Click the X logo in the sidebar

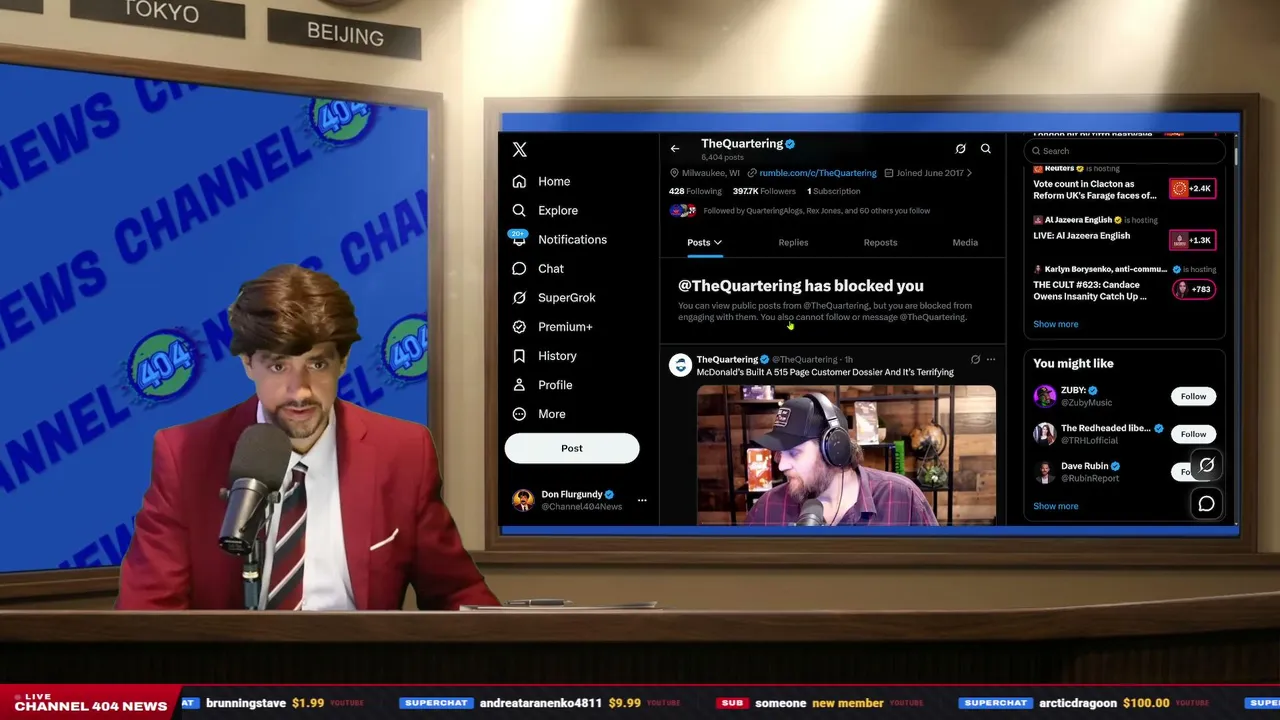click(519, 150)
